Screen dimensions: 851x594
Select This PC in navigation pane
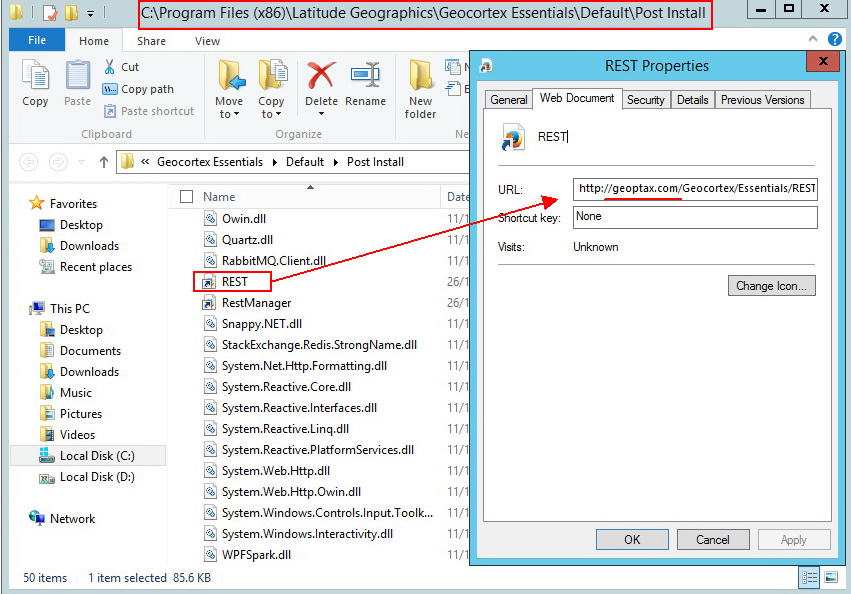coord(69,308)
